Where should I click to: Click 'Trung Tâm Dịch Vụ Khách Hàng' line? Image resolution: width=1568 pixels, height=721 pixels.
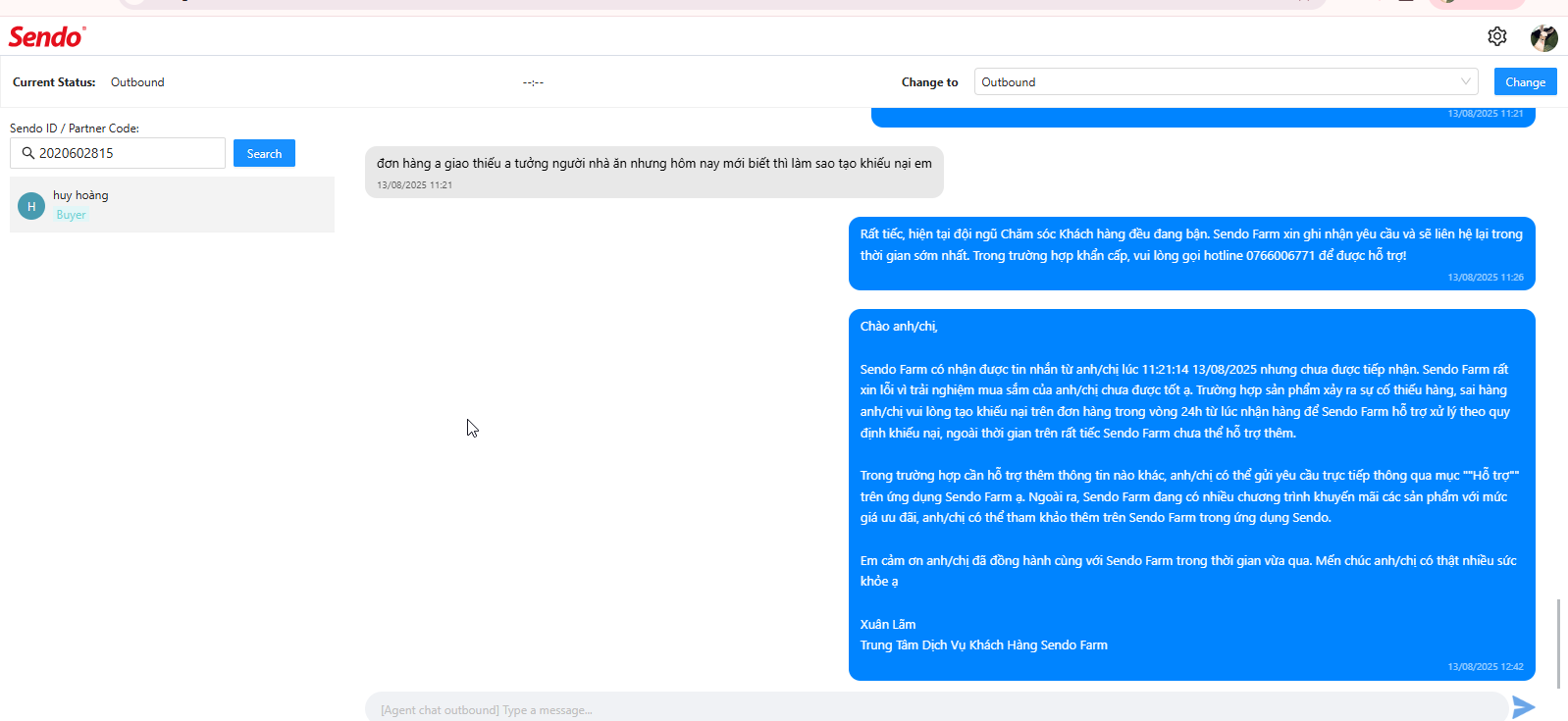coord(984,645)
